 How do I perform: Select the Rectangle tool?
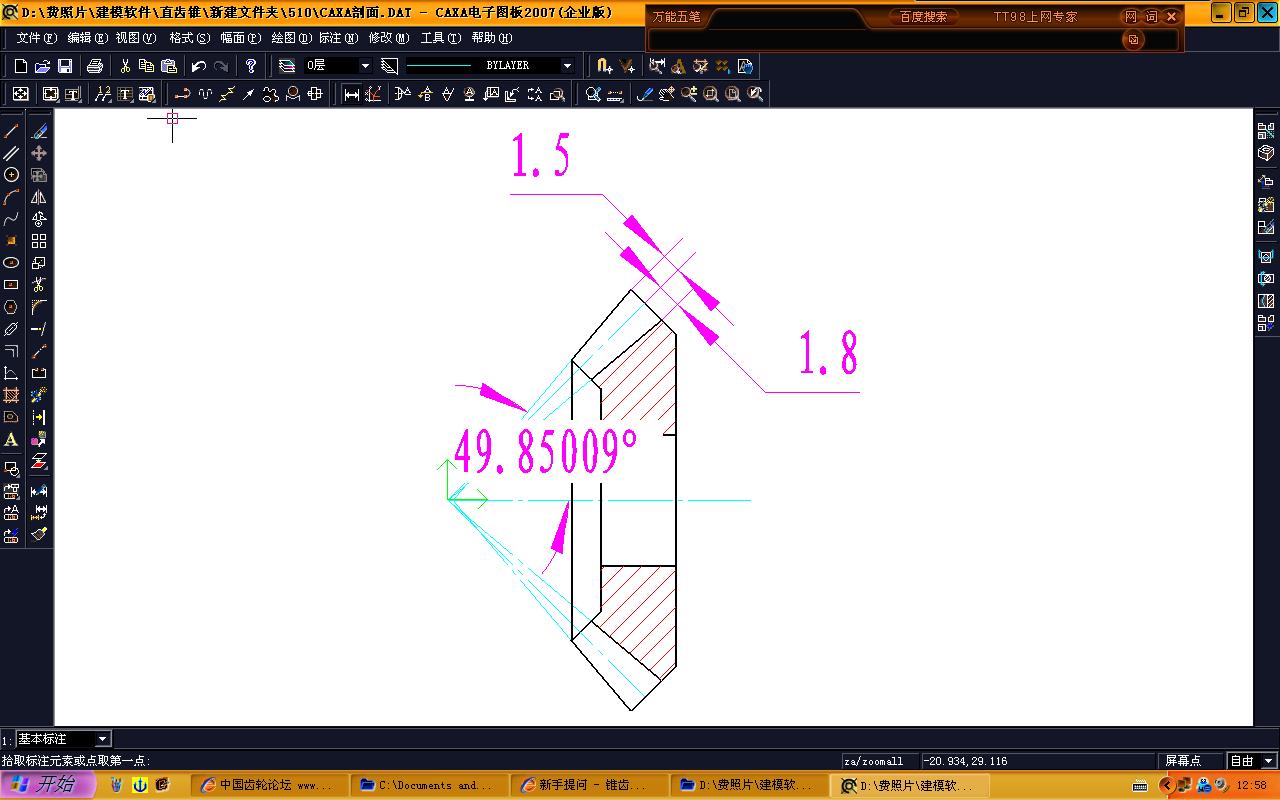pyautogui.click(x=12, y=285)
